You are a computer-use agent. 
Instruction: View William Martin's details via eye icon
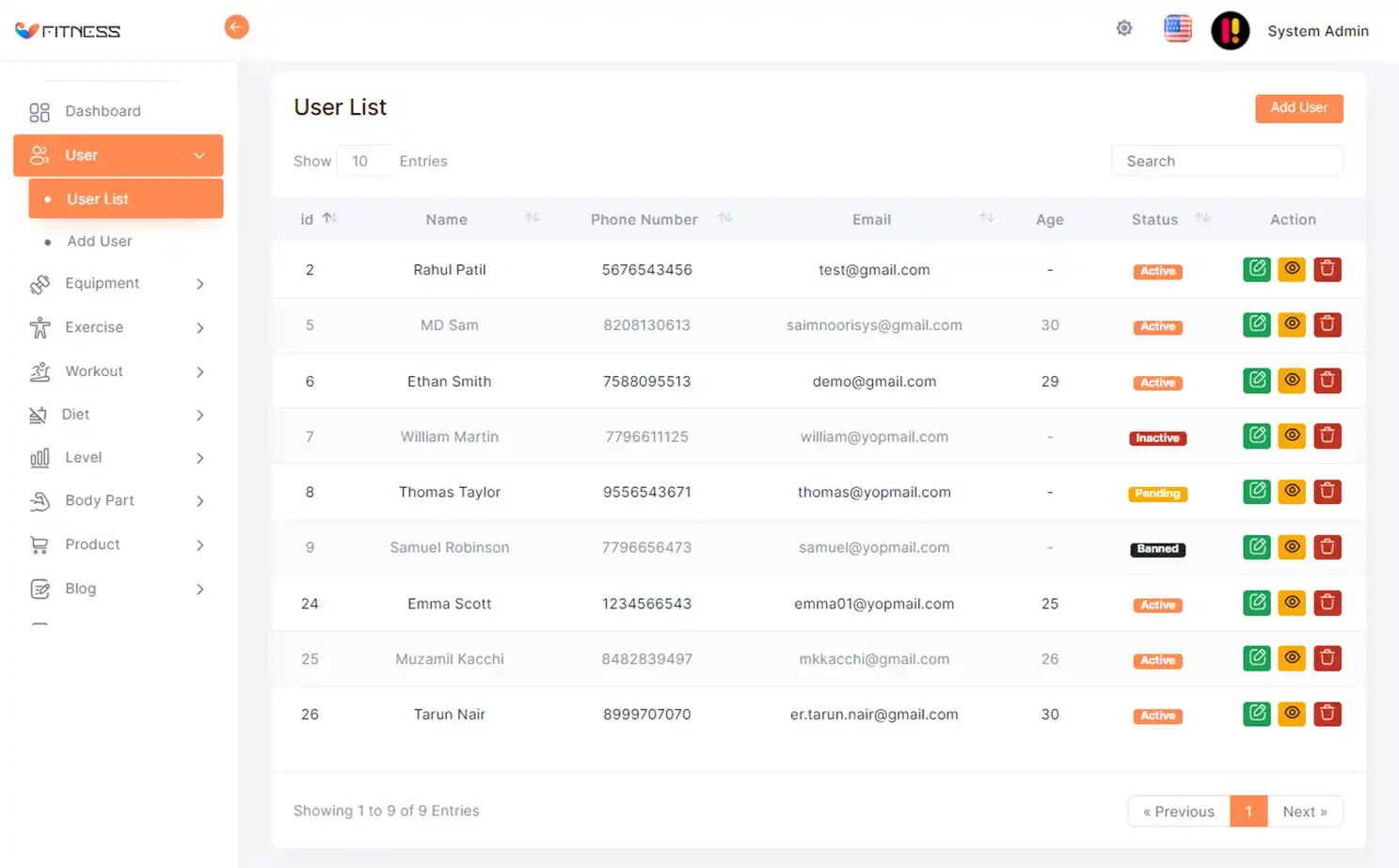[x=1292, y=436]
